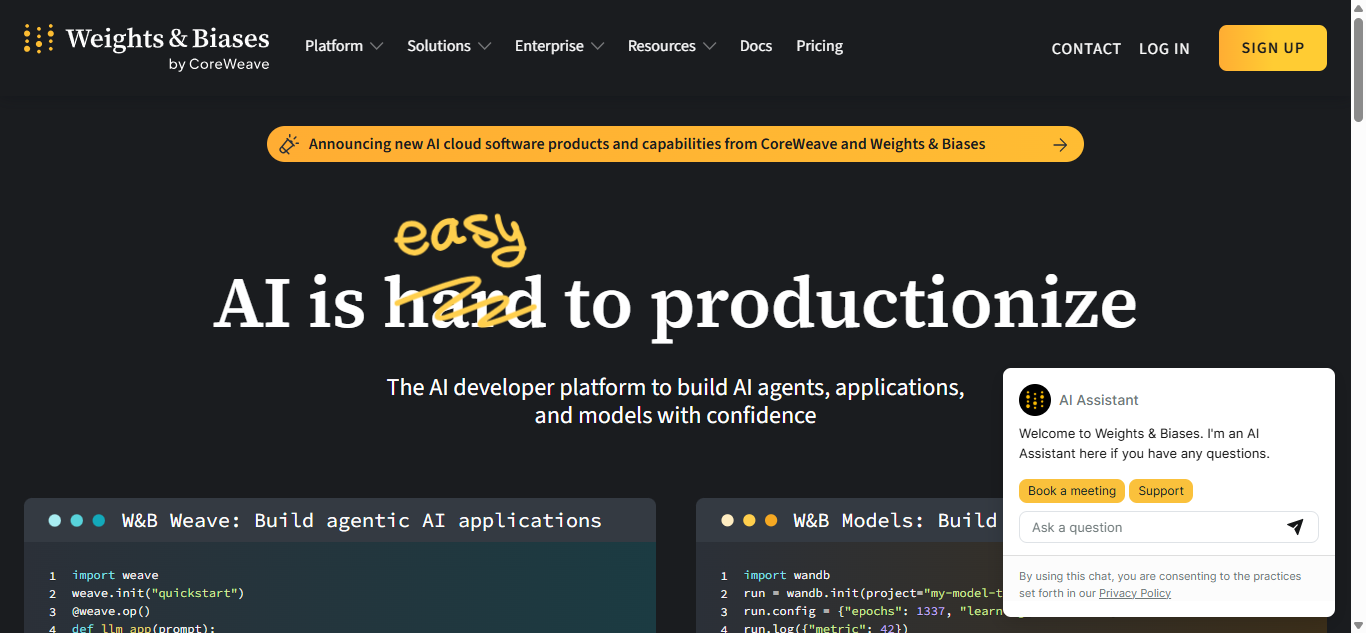Click the AI Assistant avatar icon
The width and height of the screenshot is (1366, 633).
1035,400
